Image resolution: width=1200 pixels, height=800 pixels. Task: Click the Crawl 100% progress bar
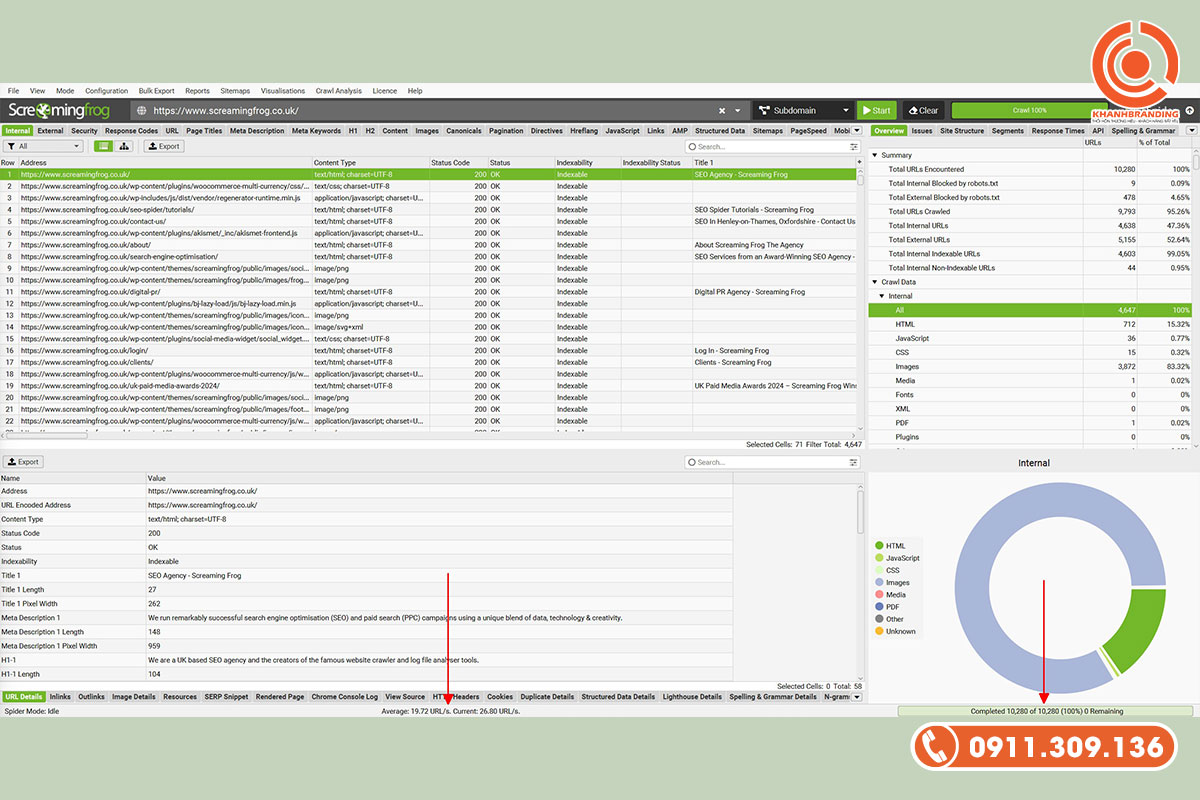1029,111
